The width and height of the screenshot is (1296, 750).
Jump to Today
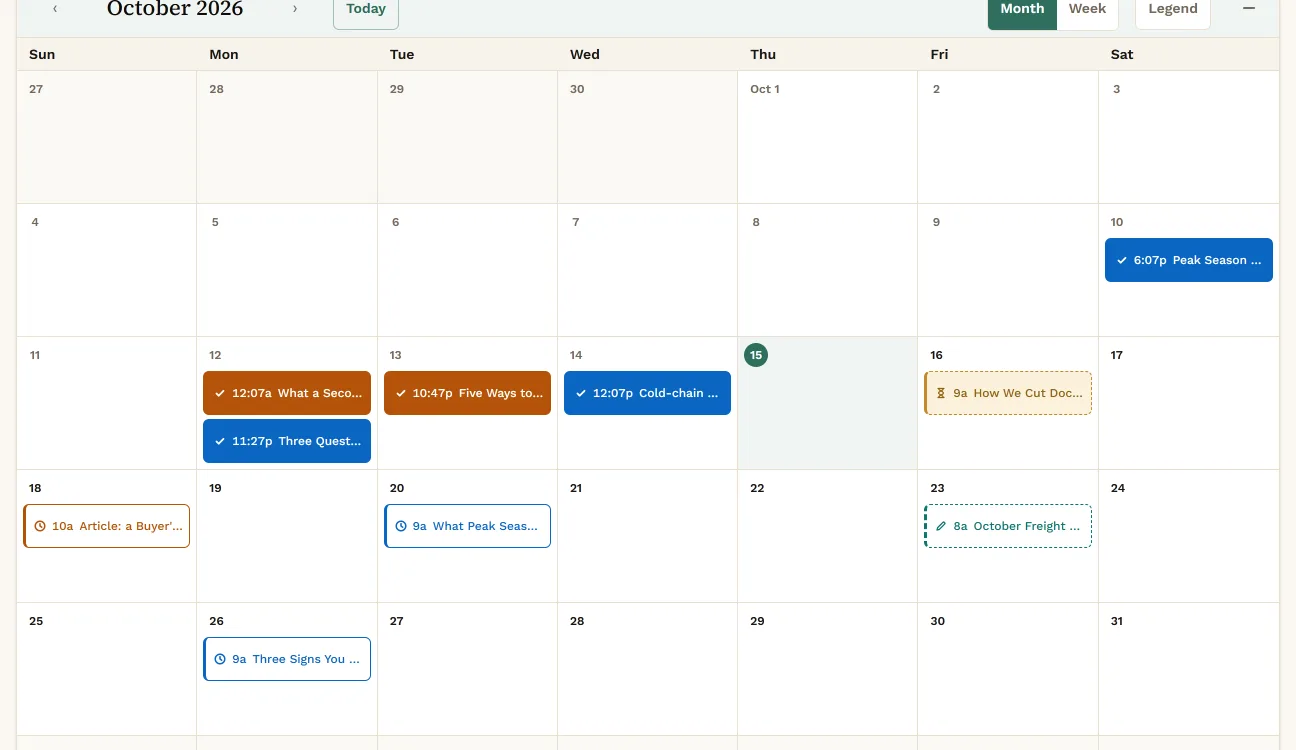click(x=366, y=10)
